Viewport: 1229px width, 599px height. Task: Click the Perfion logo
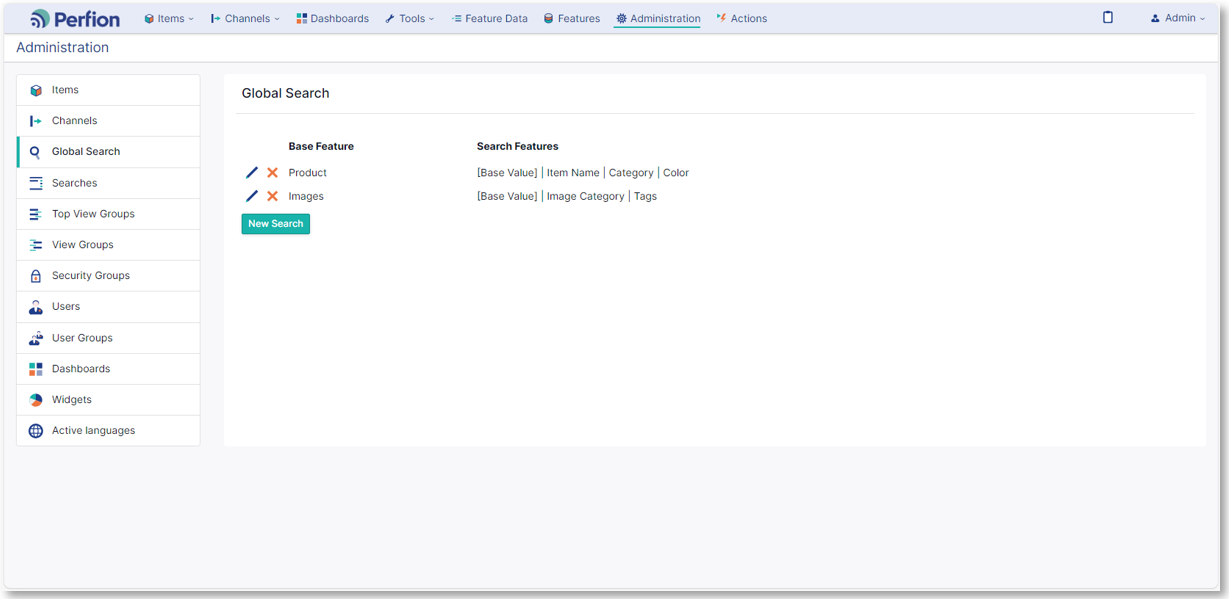(x=75, y=18)
